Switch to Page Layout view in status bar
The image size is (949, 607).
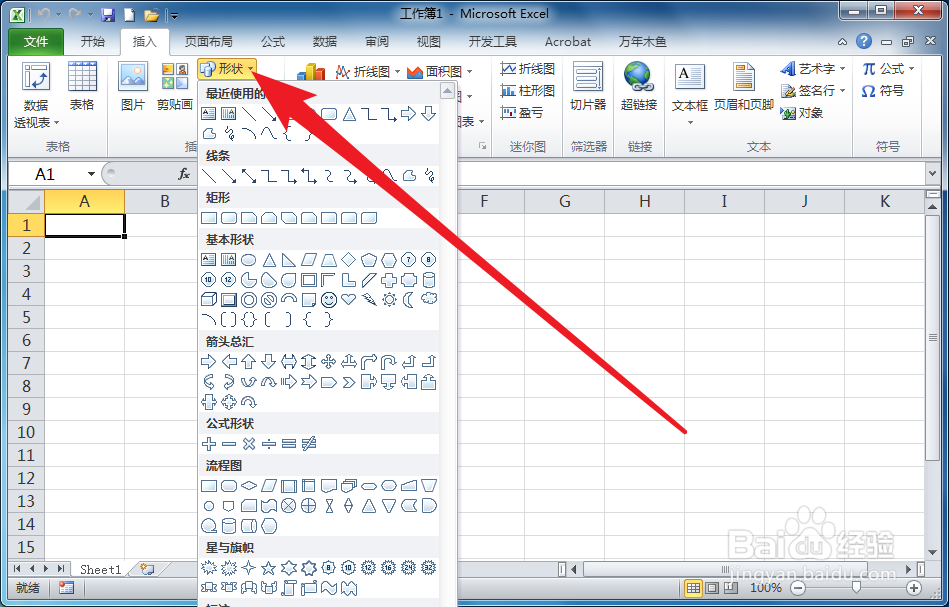[x=712, y=588]
